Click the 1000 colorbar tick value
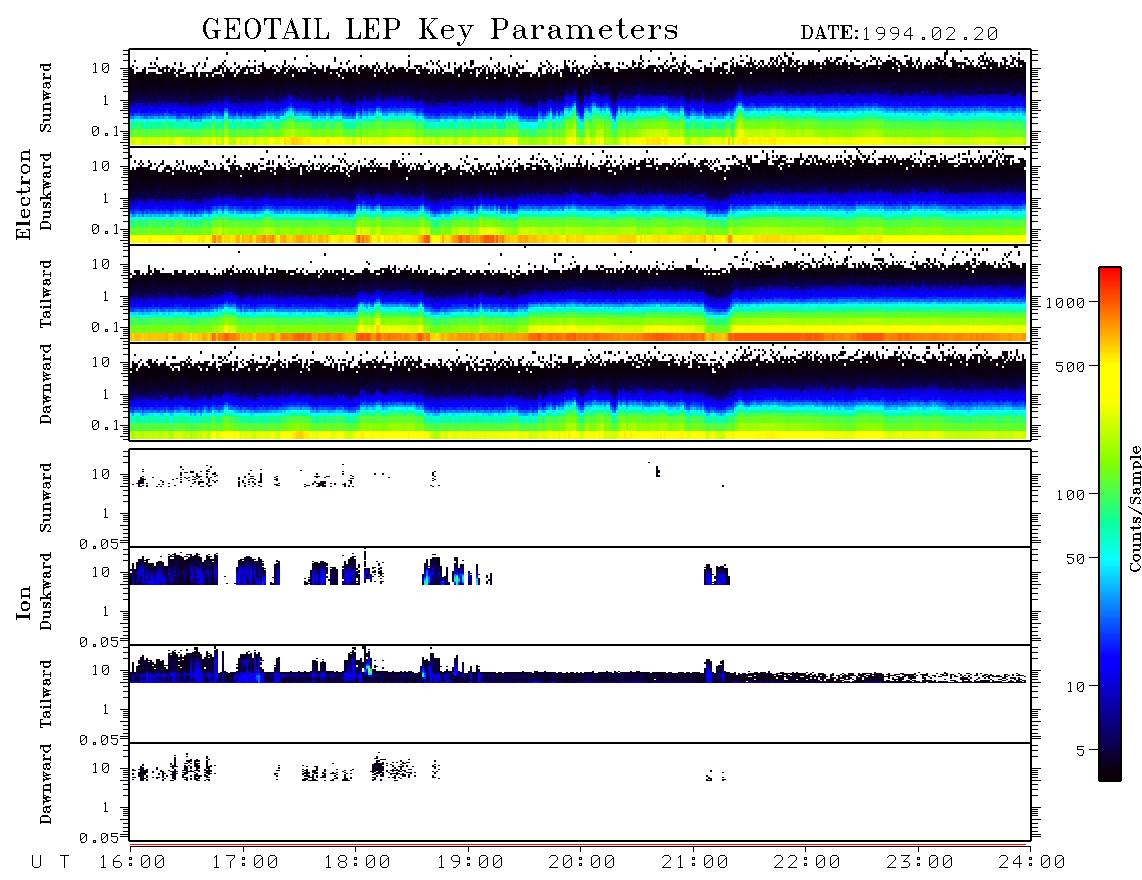Viewport: 1142px width, 880px height. 1066,302
